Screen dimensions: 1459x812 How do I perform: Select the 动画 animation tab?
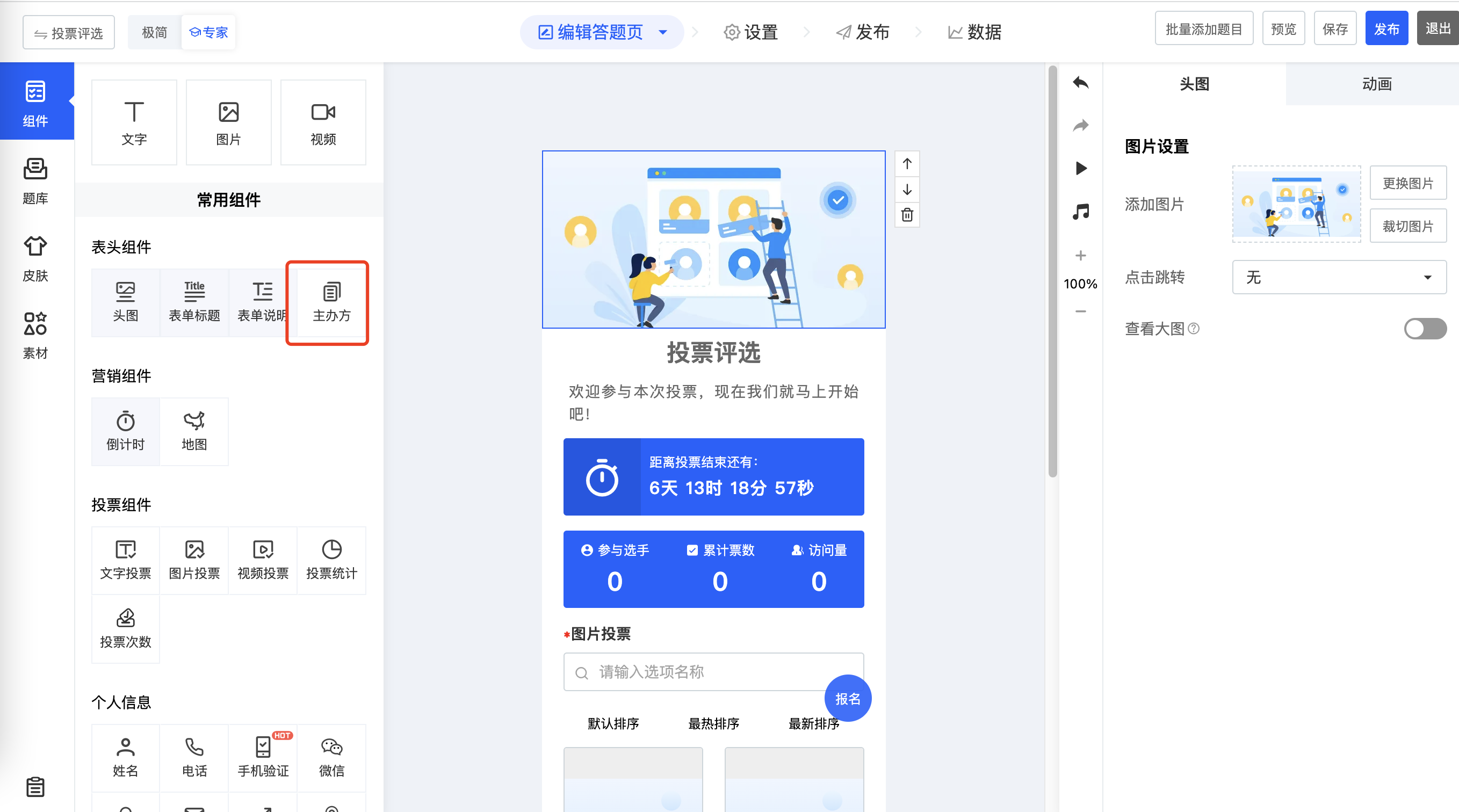1376,84
